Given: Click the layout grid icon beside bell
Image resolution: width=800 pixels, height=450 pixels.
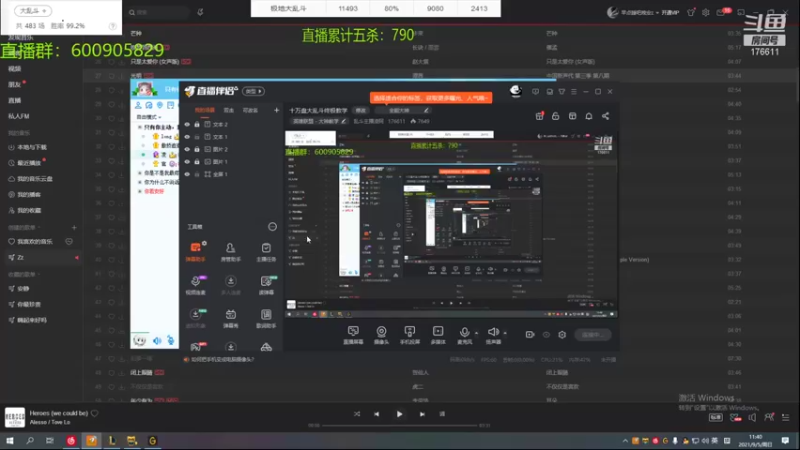Looking at the screenshot, I should point(572,116).
